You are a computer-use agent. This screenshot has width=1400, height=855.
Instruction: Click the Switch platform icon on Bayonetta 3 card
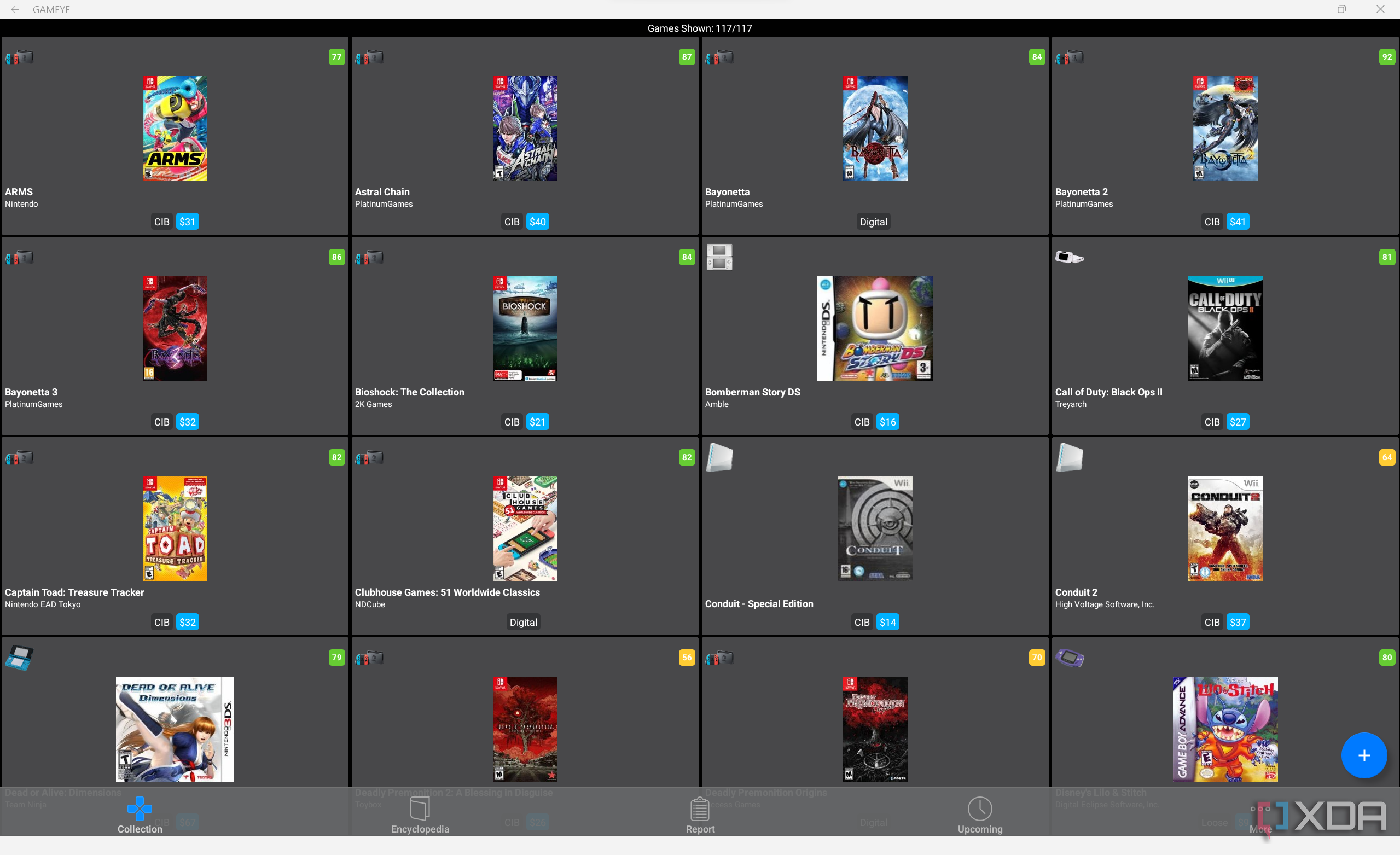[19, 258]
